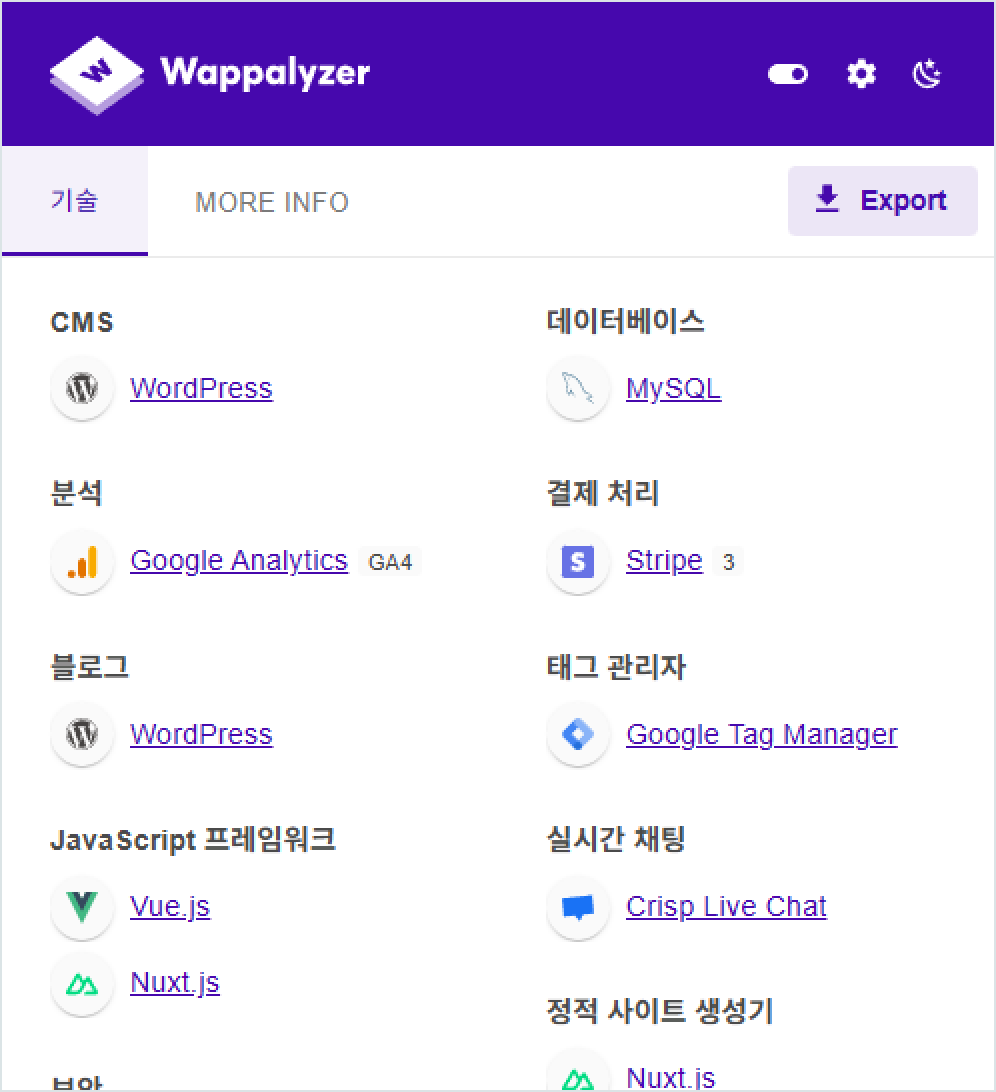
Task: Switch to dark mode moon icon
Action: [928, 74]
